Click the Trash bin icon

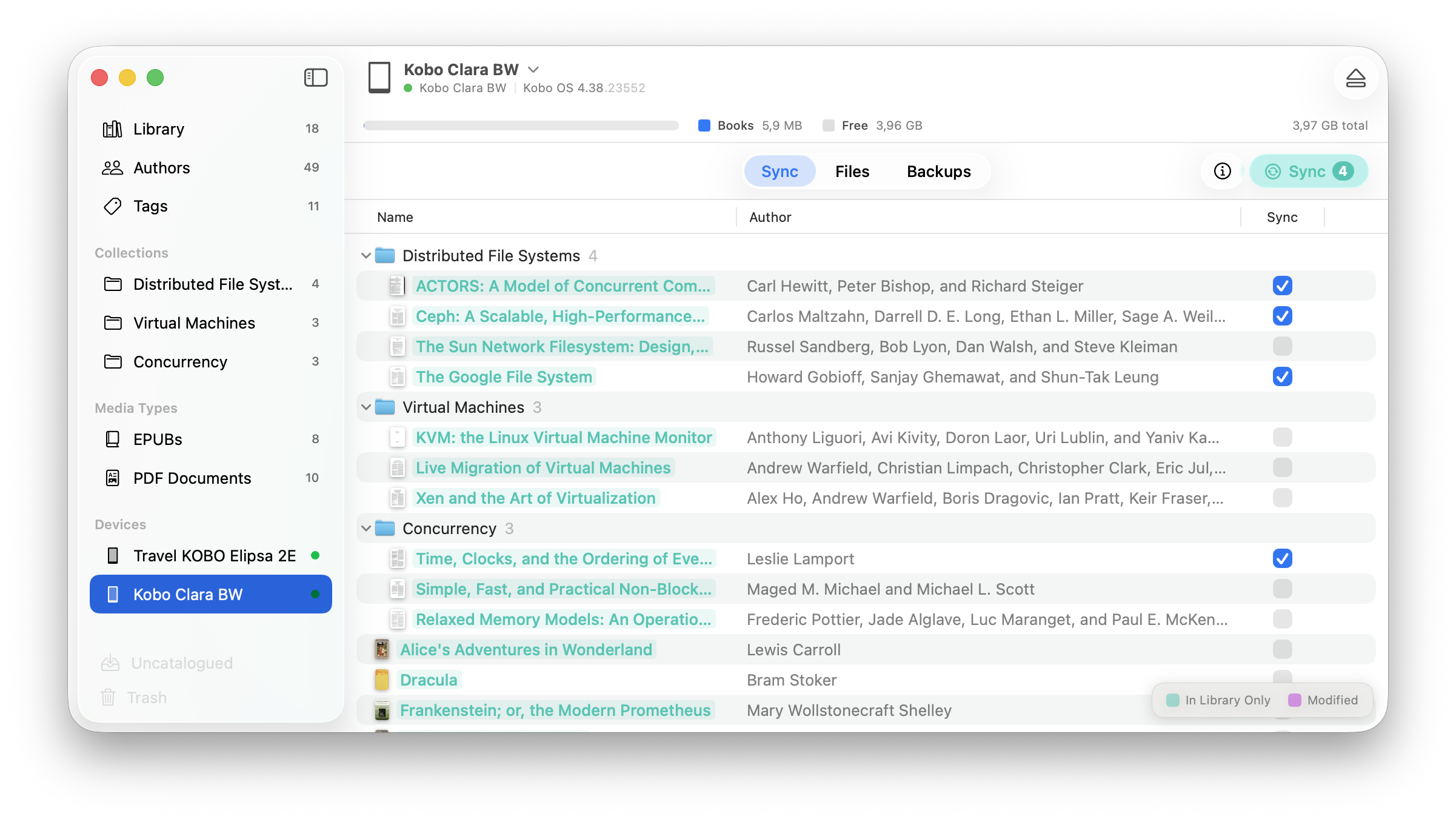click(108, 697)
